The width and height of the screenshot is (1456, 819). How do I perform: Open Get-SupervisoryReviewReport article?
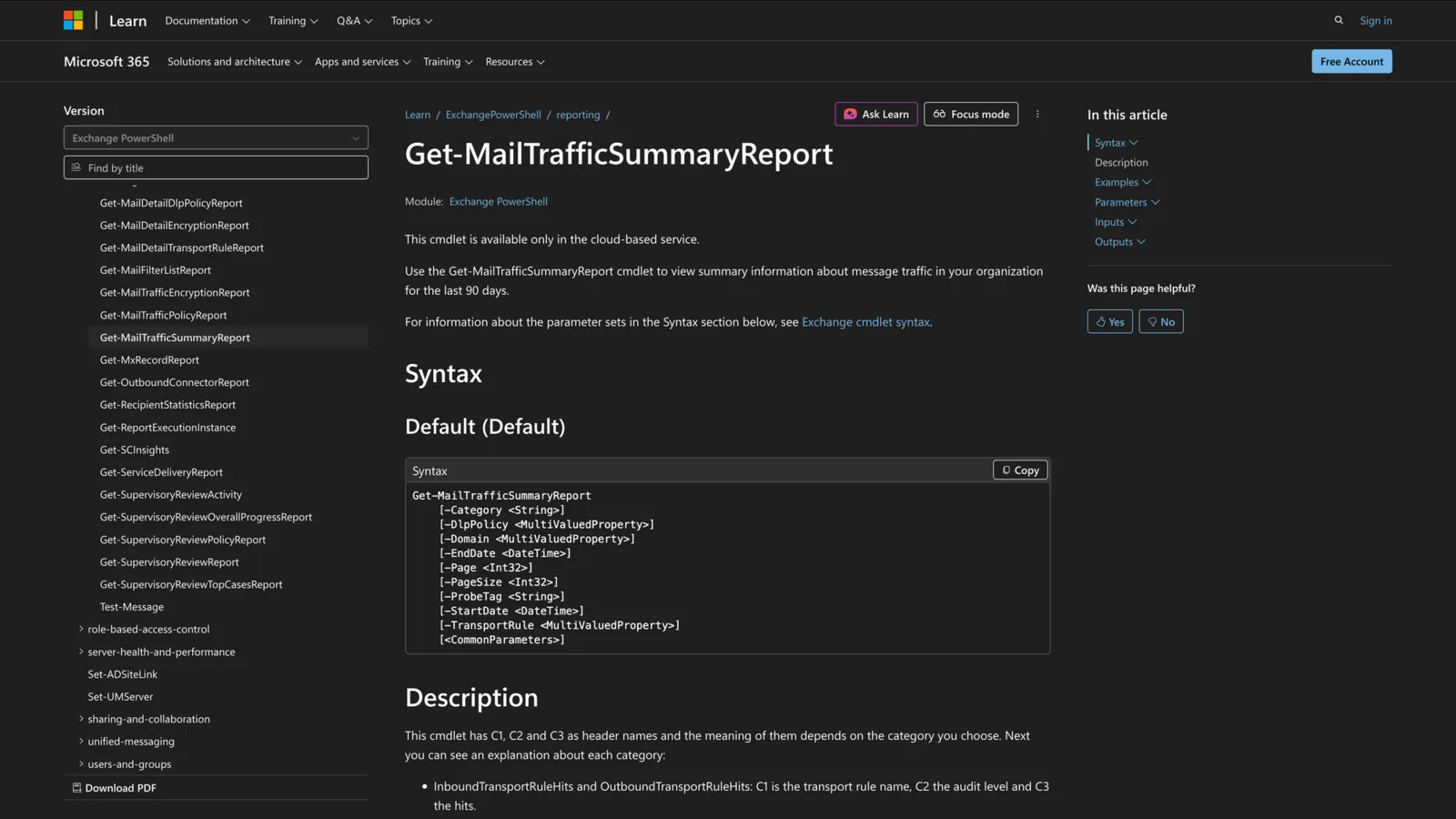click(x=169, y=562)
